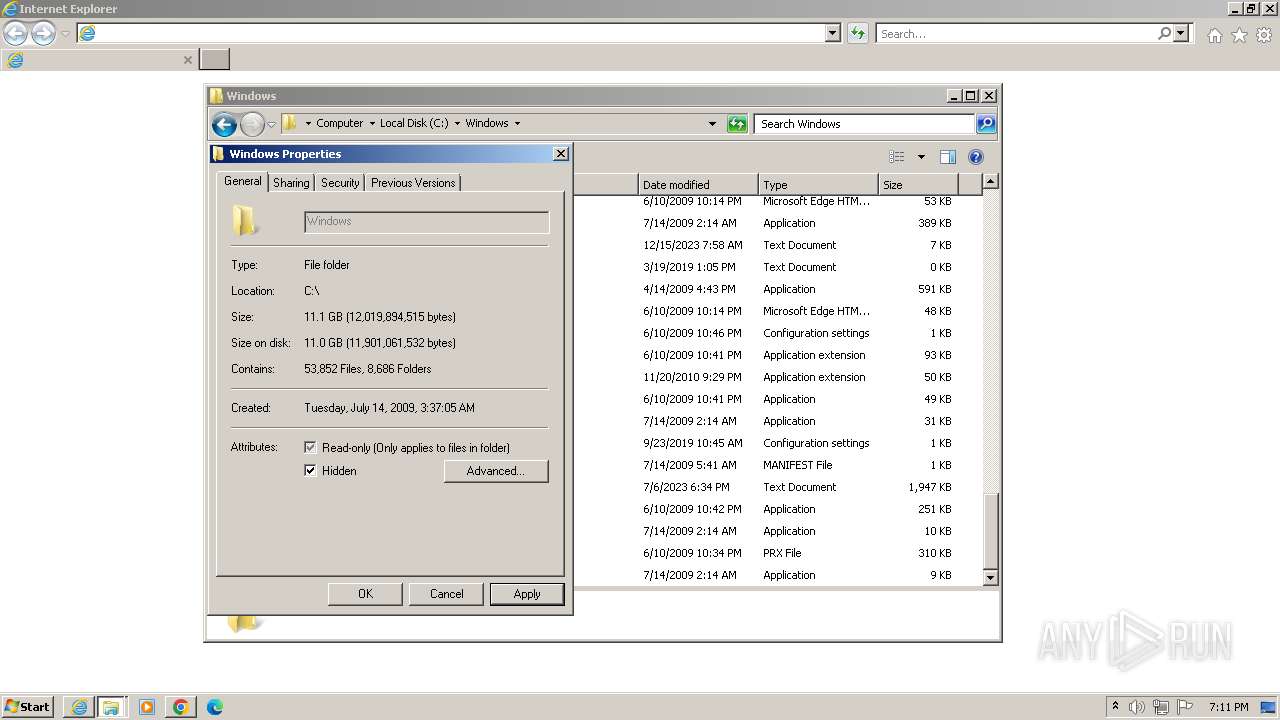Viewport: 1280px width, 720px height.
Task: Close the current Internet Explorer tab
Action: click(187, 60)
